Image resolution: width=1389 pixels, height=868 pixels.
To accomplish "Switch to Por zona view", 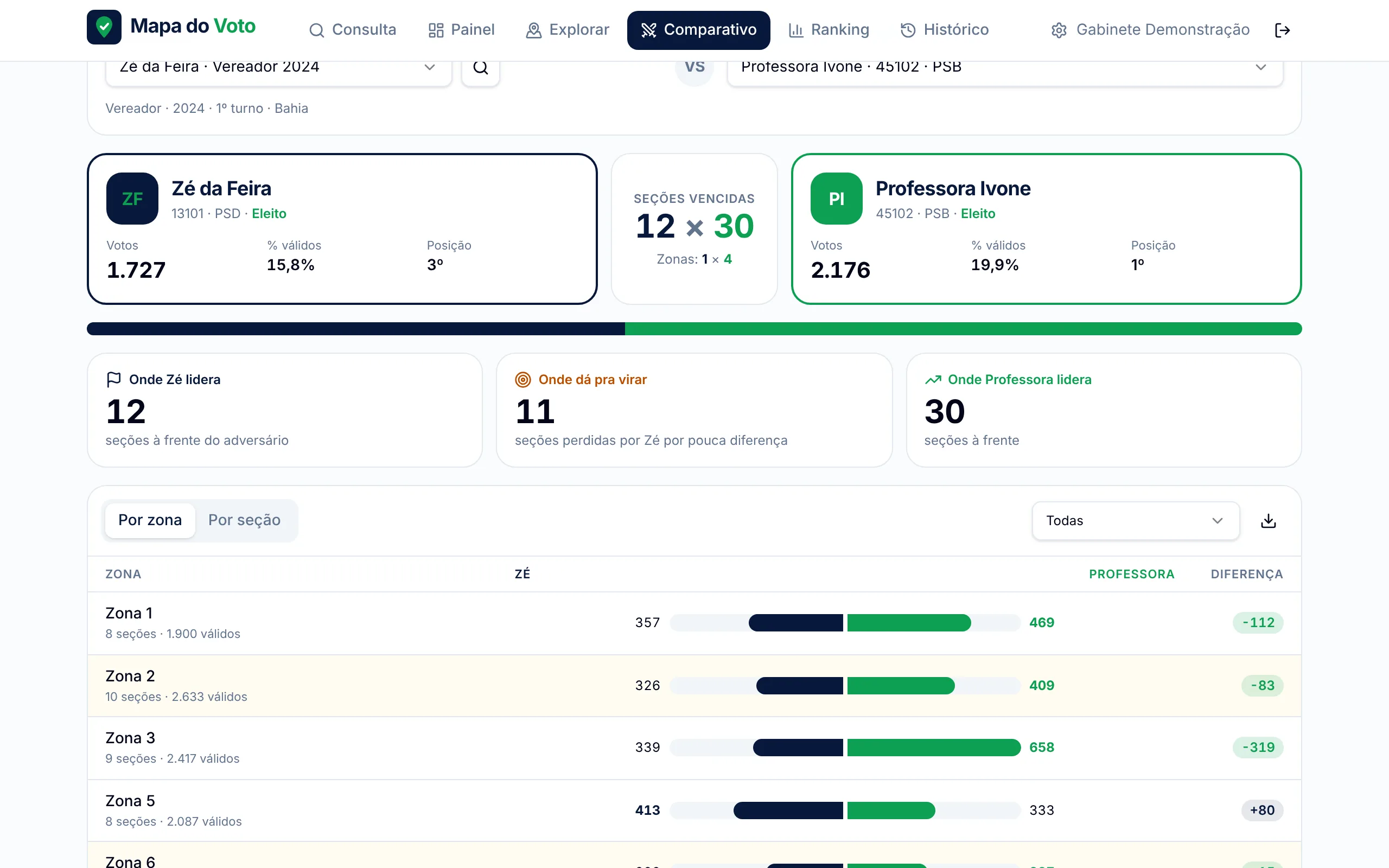I will (x=150, y=520).
